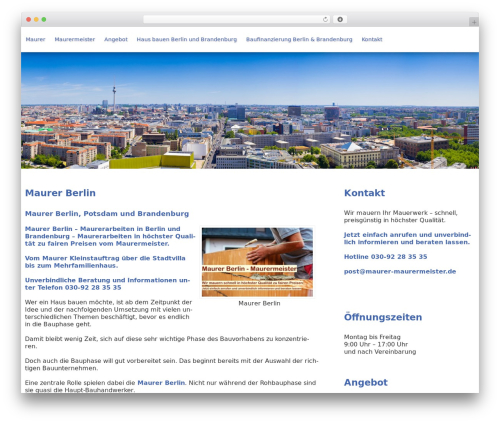The image size is (500, 423).
Task: Click text 'Wir mauern Ihr Mauerwerk – schnell'
Action: pyautogui.click(x=400, y=213)
